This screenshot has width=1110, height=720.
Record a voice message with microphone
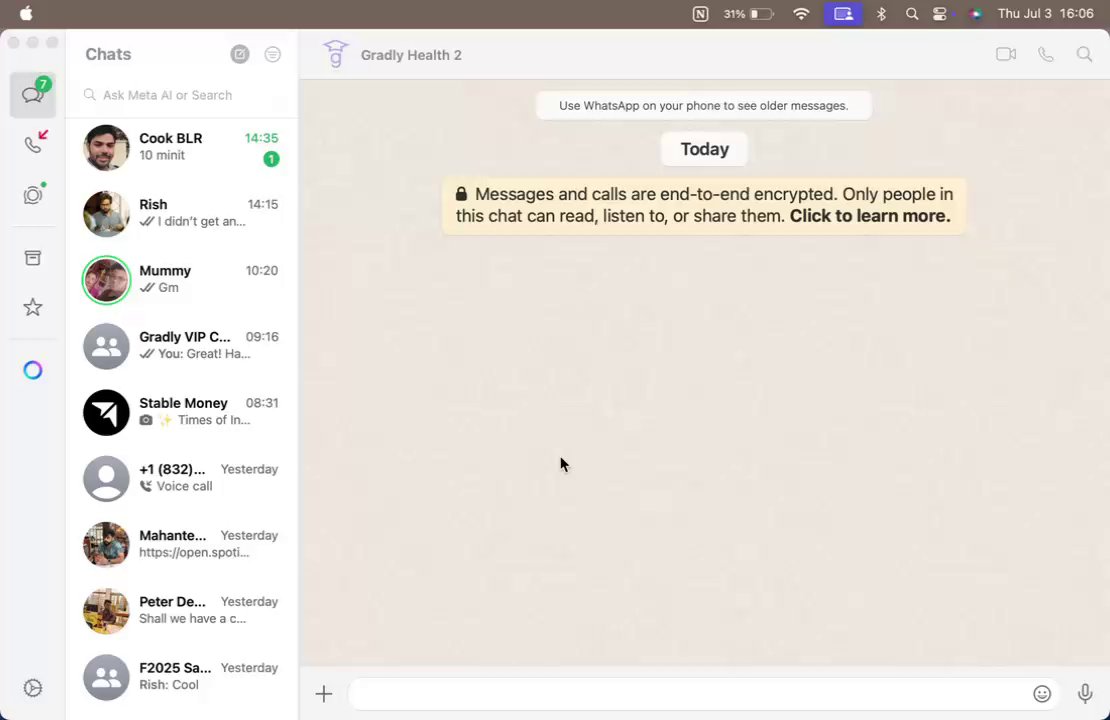click(x=1085, y=693)
